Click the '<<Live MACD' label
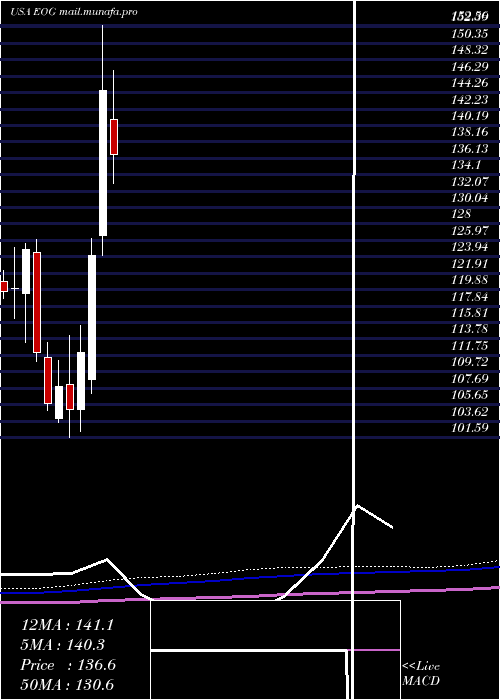This screenshot has height=700, width=500. pos(421,674)
